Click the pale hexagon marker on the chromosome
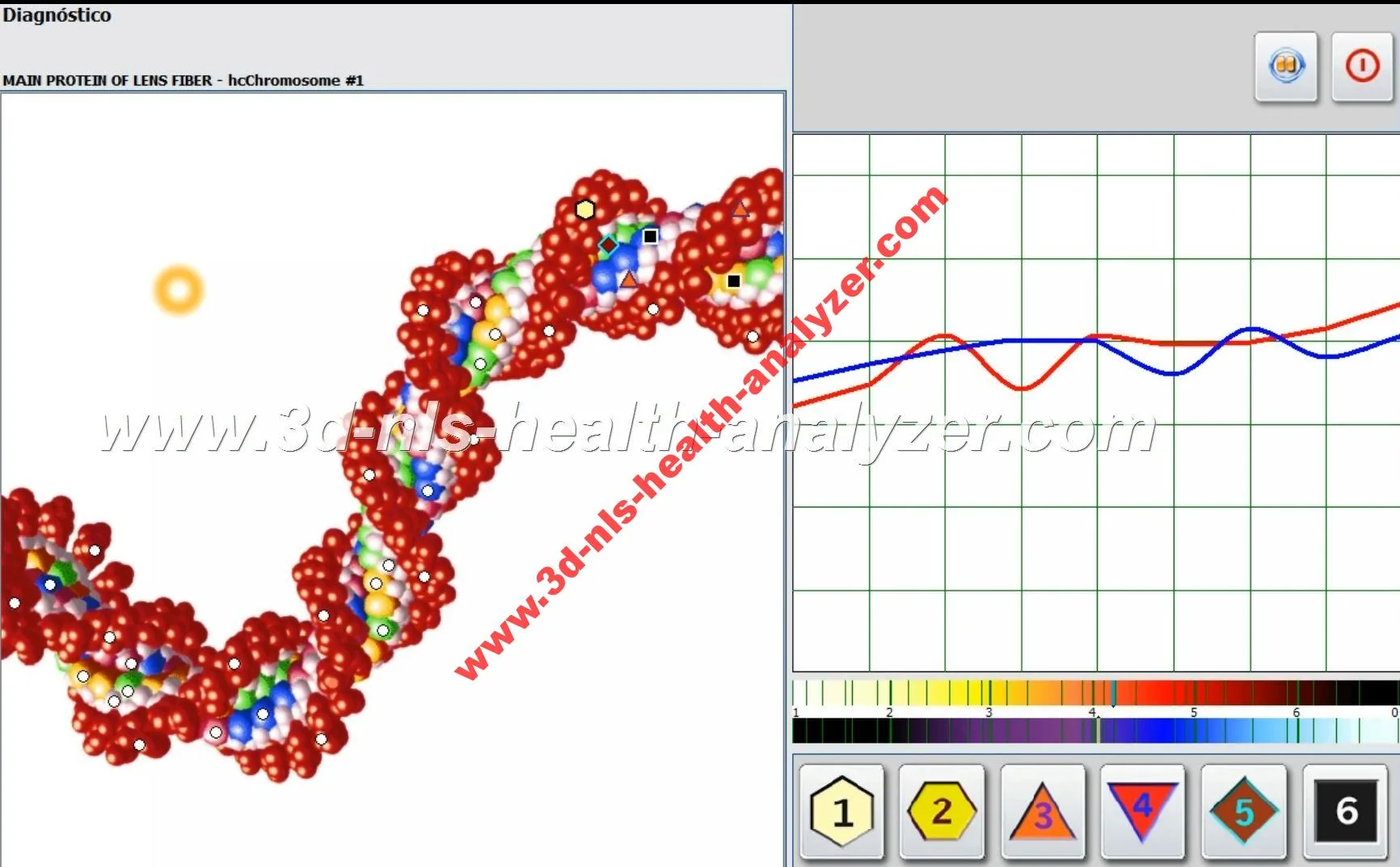This screenshot has width=1400, height=867. click(x=585, y=210)
